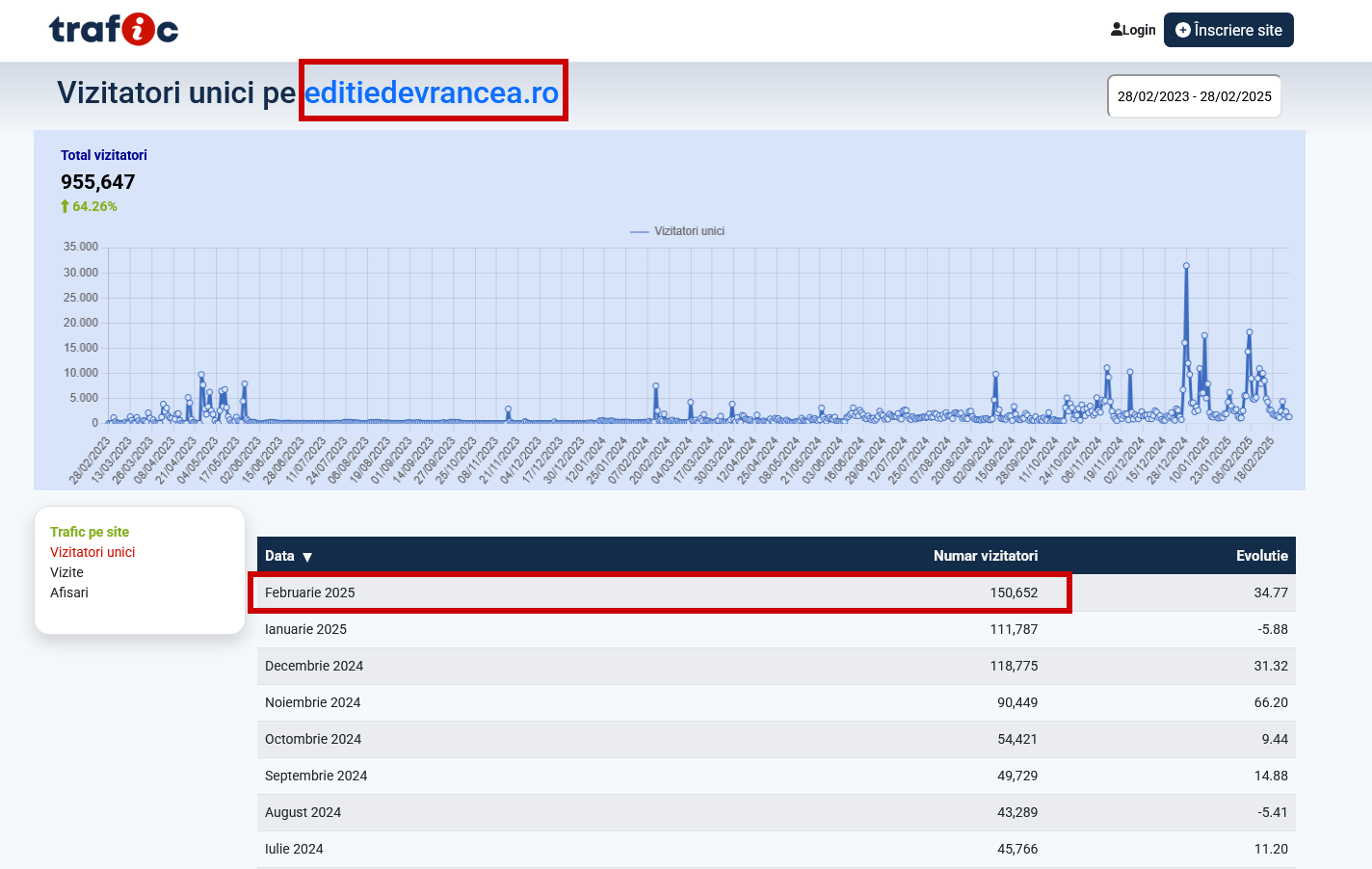The width and height of the screenshot is (1372, 869).
Task: Click the Februarie 2025 row label
Action: (x=310, y=592)
